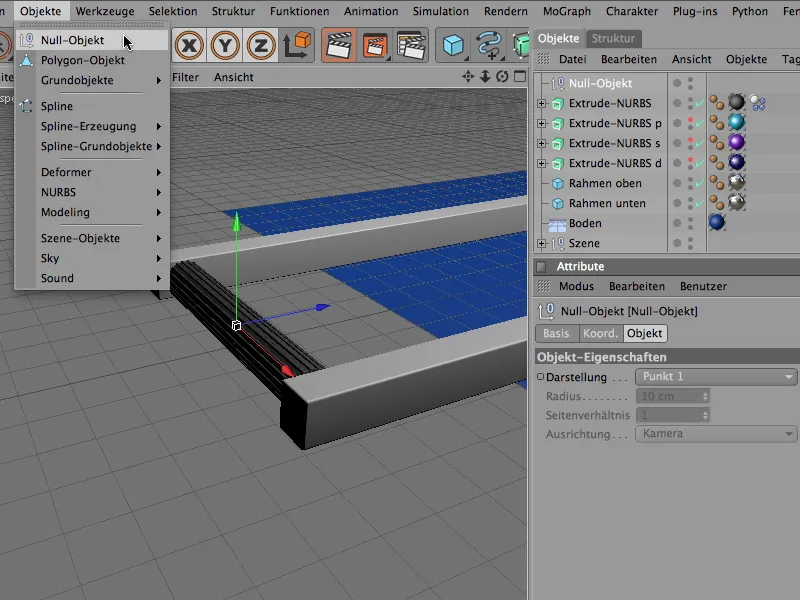Open the Darstellung dropdown showing Punkt 1
800x600 pixels.
[x=716, y=377]
